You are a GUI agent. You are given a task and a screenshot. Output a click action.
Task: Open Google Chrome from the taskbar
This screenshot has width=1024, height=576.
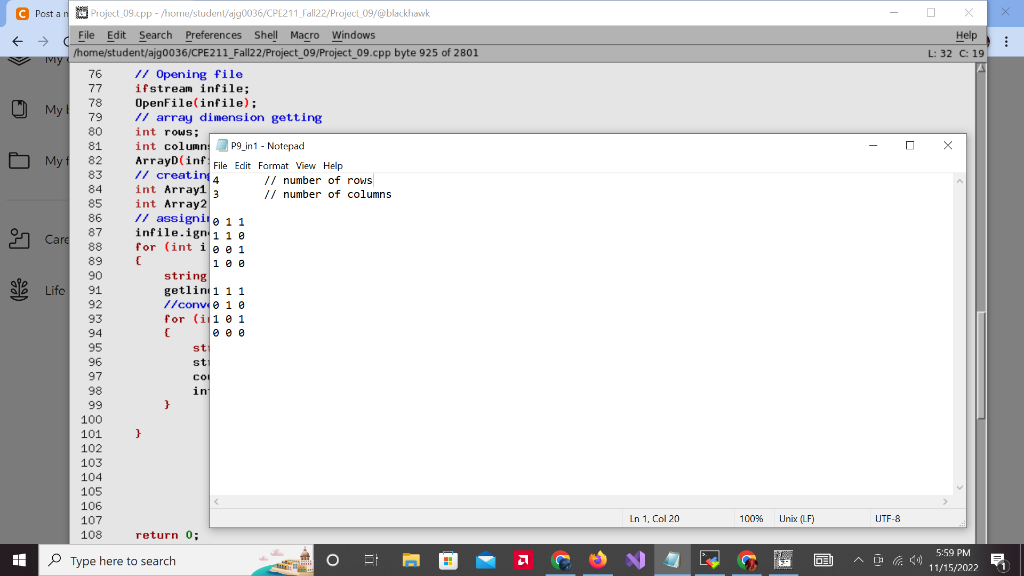tap(561, 560)
